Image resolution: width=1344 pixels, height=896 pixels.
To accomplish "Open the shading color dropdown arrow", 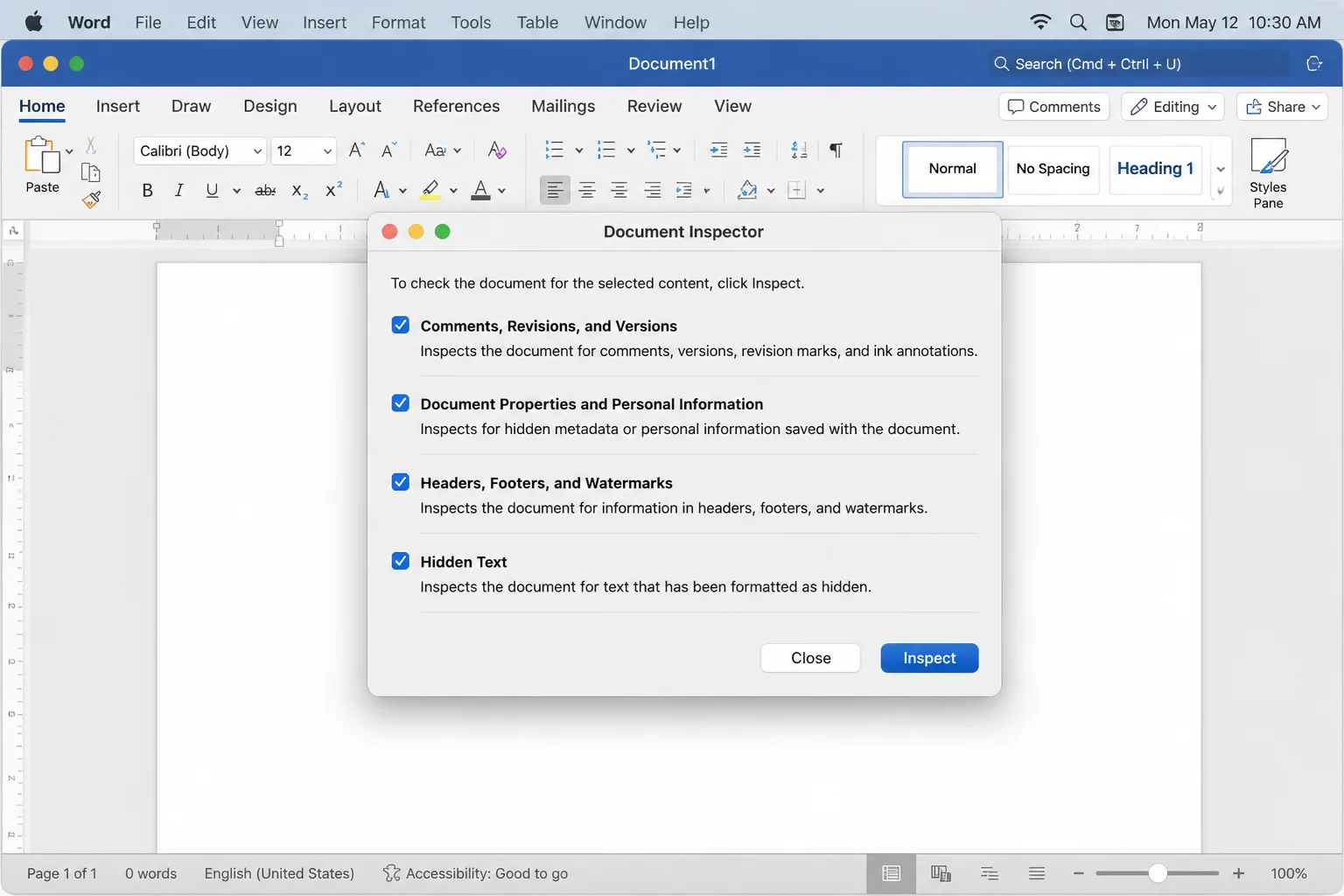I will (x=770, y=191).
